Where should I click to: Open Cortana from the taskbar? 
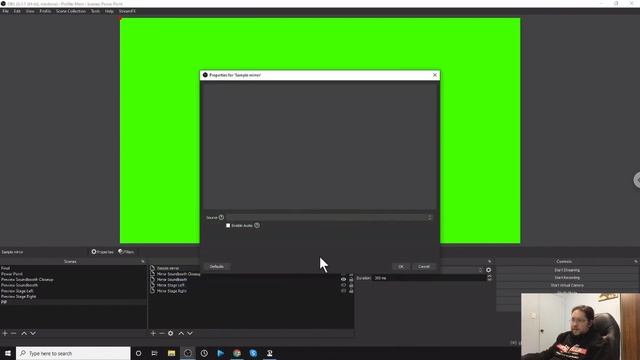[x=138, y=353]
